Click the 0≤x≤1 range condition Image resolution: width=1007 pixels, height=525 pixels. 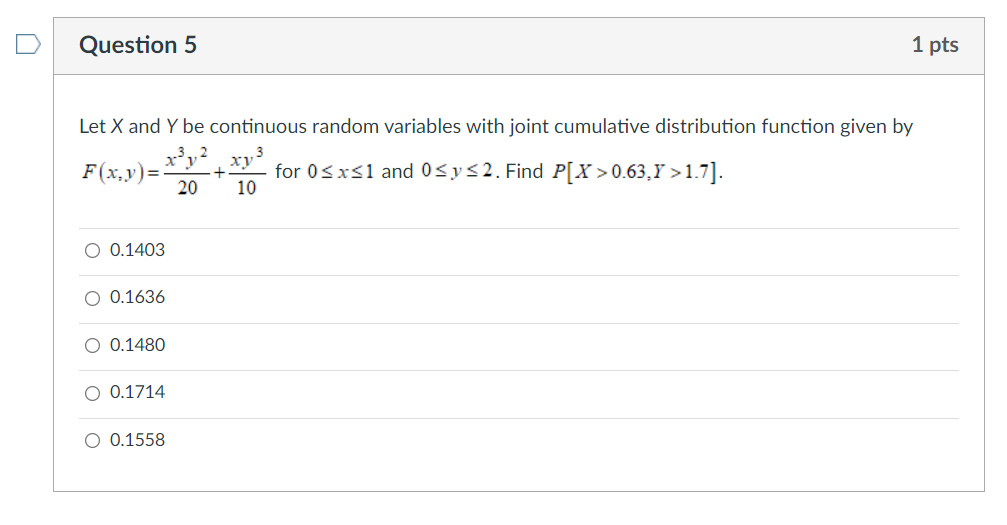click(340, 172)
